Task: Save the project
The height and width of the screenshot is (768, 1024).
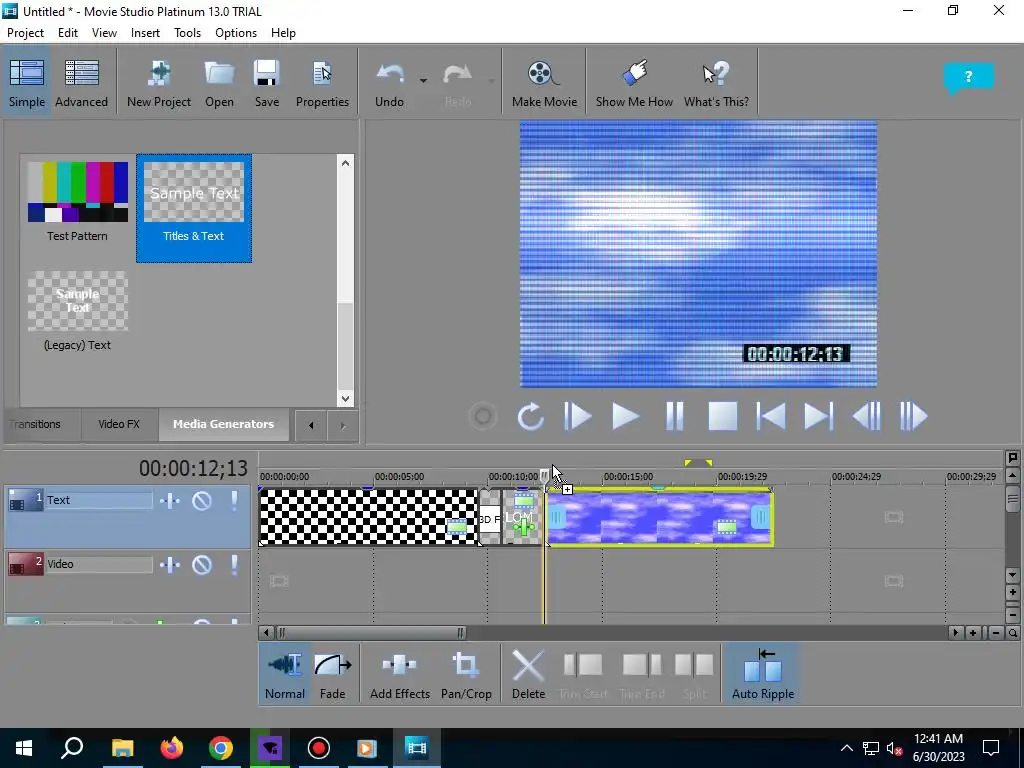Action: click(266, 82)
